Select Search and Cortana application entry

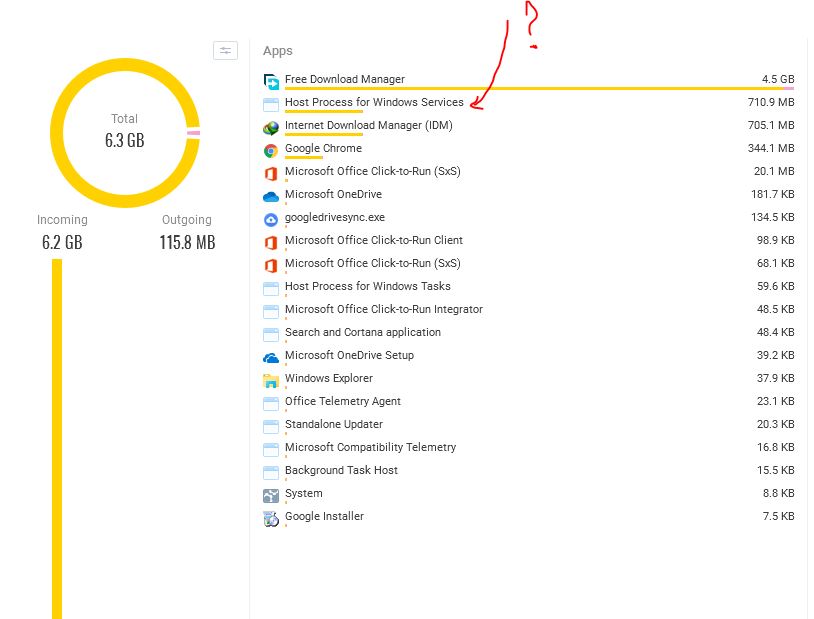pos(363,332)
